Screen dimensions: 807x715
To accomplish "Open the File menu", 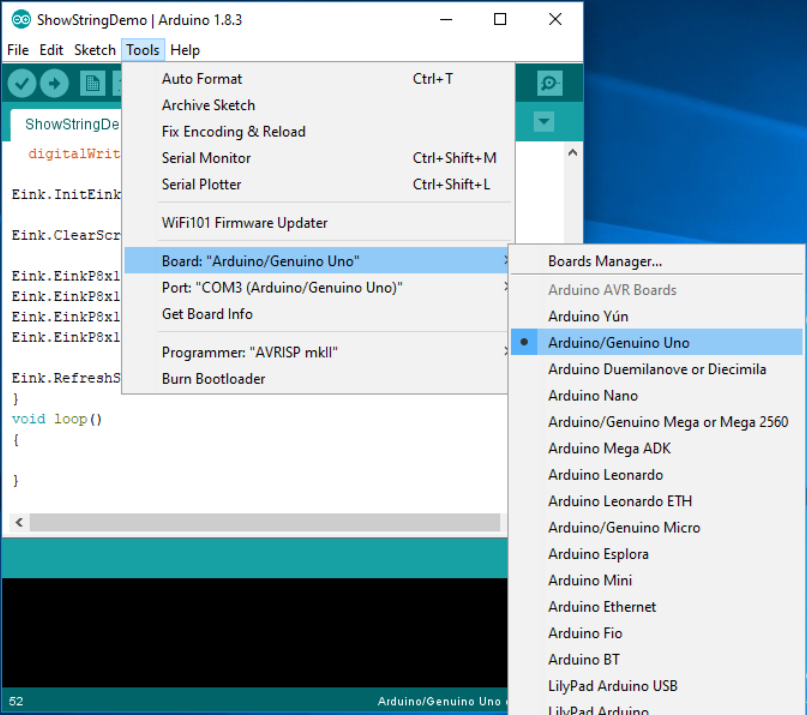I will point(18,50).
